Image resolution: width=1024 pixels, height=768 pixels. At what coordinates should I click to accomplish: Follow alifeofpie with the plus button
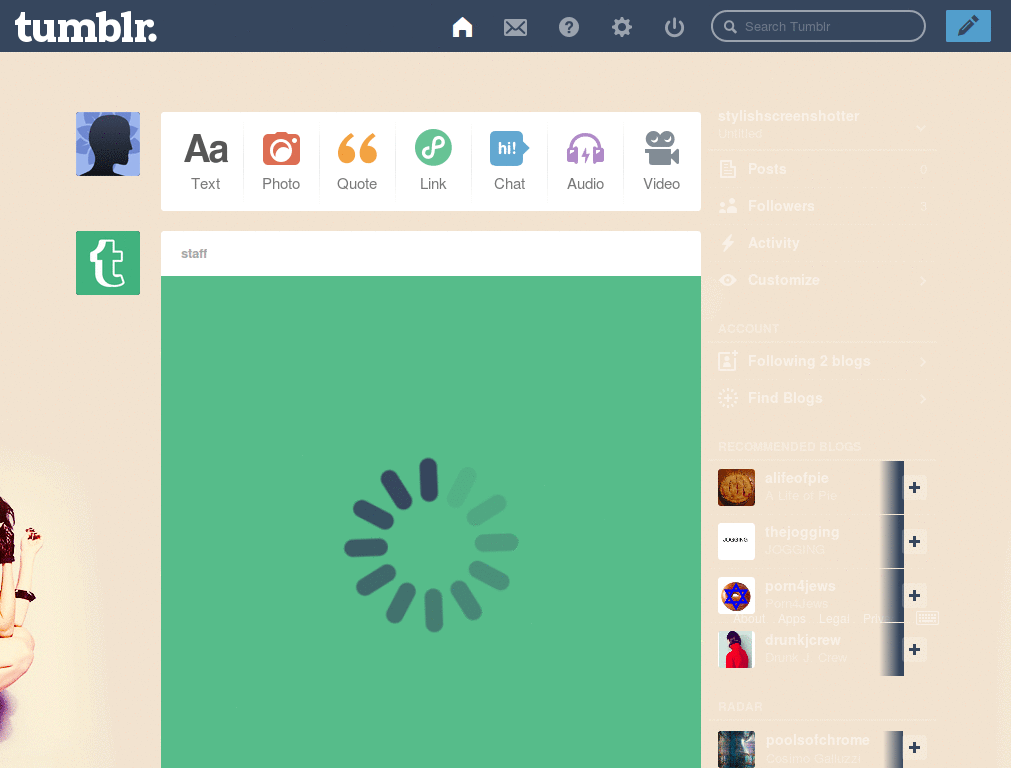914,487
